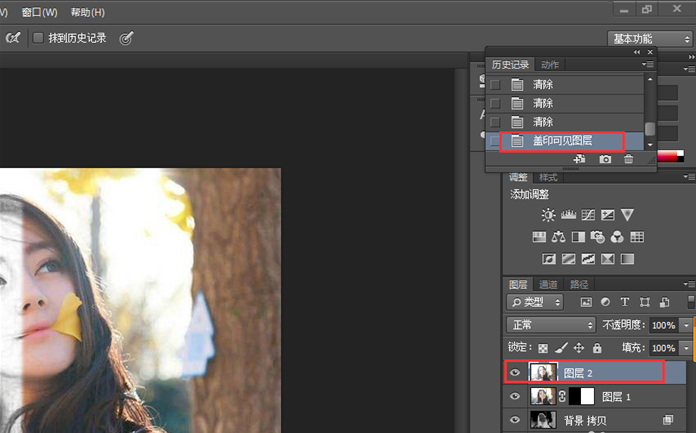Hide the 图层 1 layer
Viewport: 696px width, 433px height.
[x=515, y=396]
